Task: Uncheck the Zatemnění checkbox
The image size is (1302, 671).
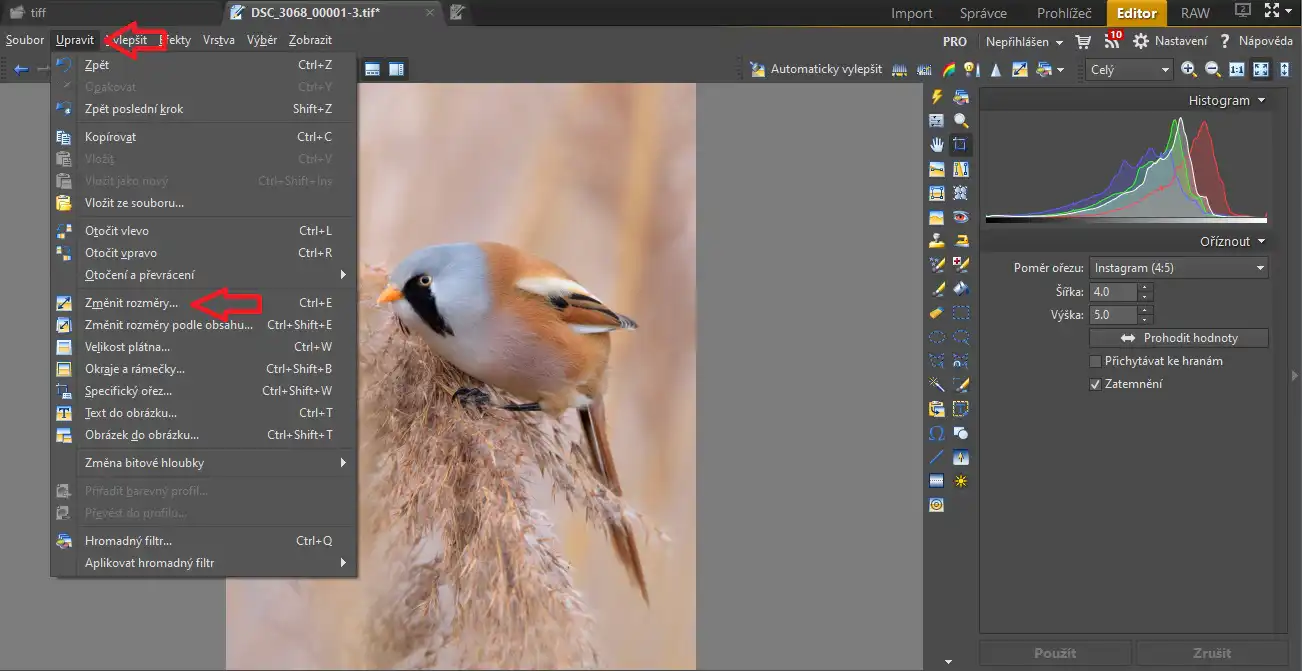Action: pos(1096,384)
